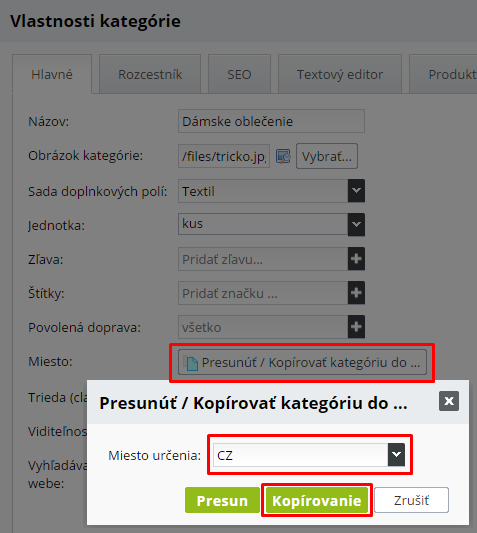The image size is (477, 533).
Task: Click the Zrušiť button
Action: 411,500
